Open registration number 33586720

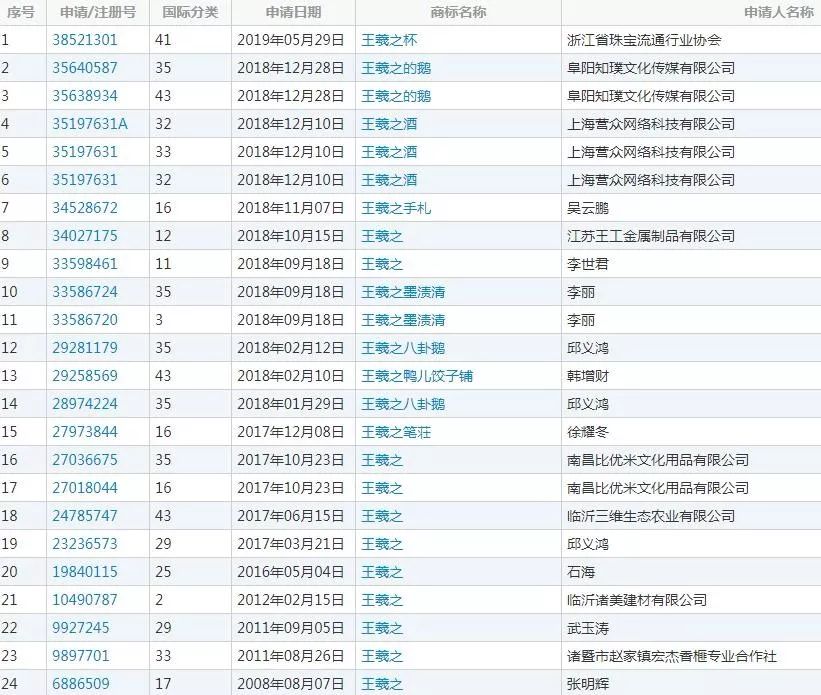[85, 320]
